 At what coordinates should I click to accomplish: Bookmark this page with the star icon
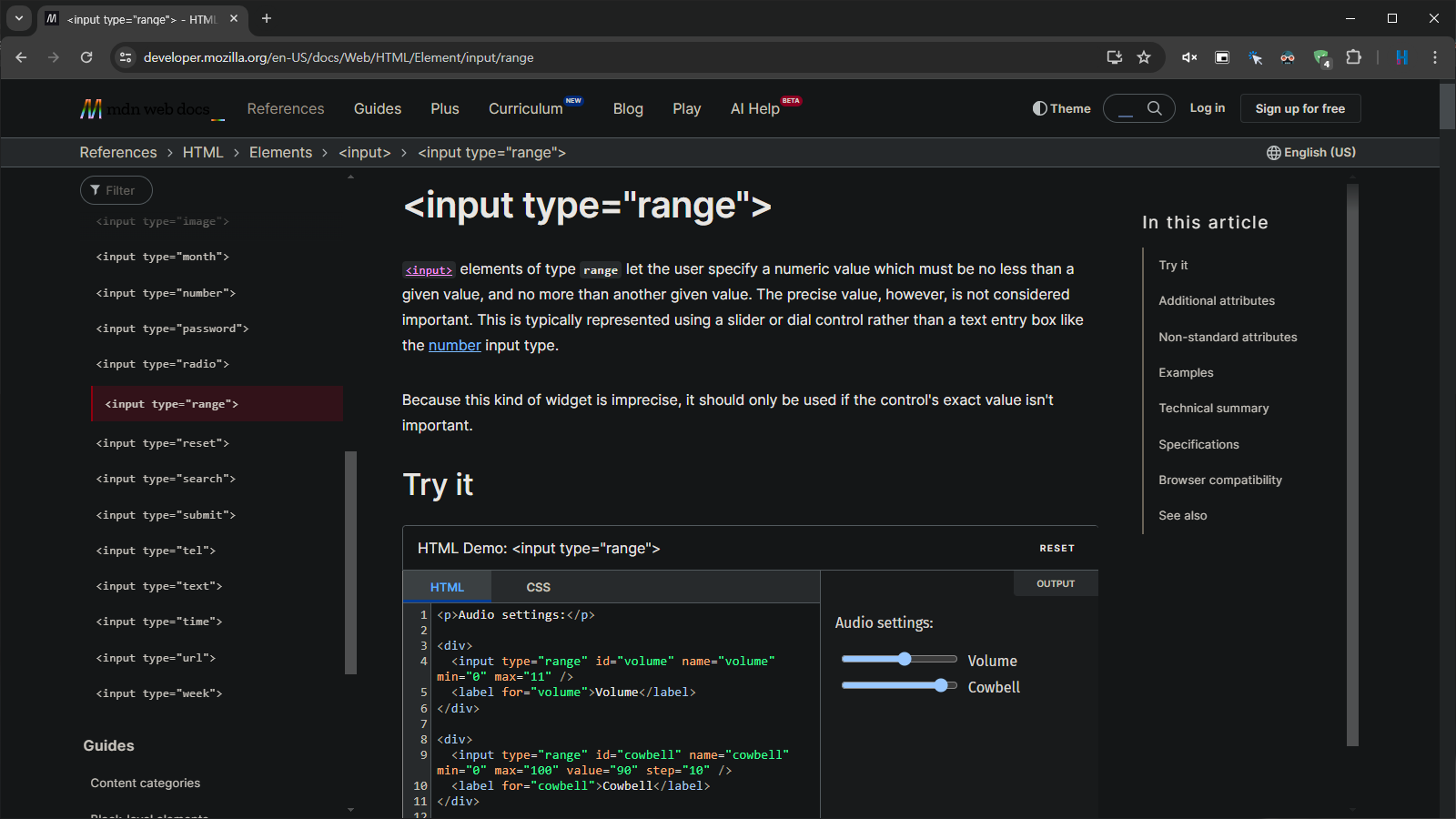[1144, 57]
